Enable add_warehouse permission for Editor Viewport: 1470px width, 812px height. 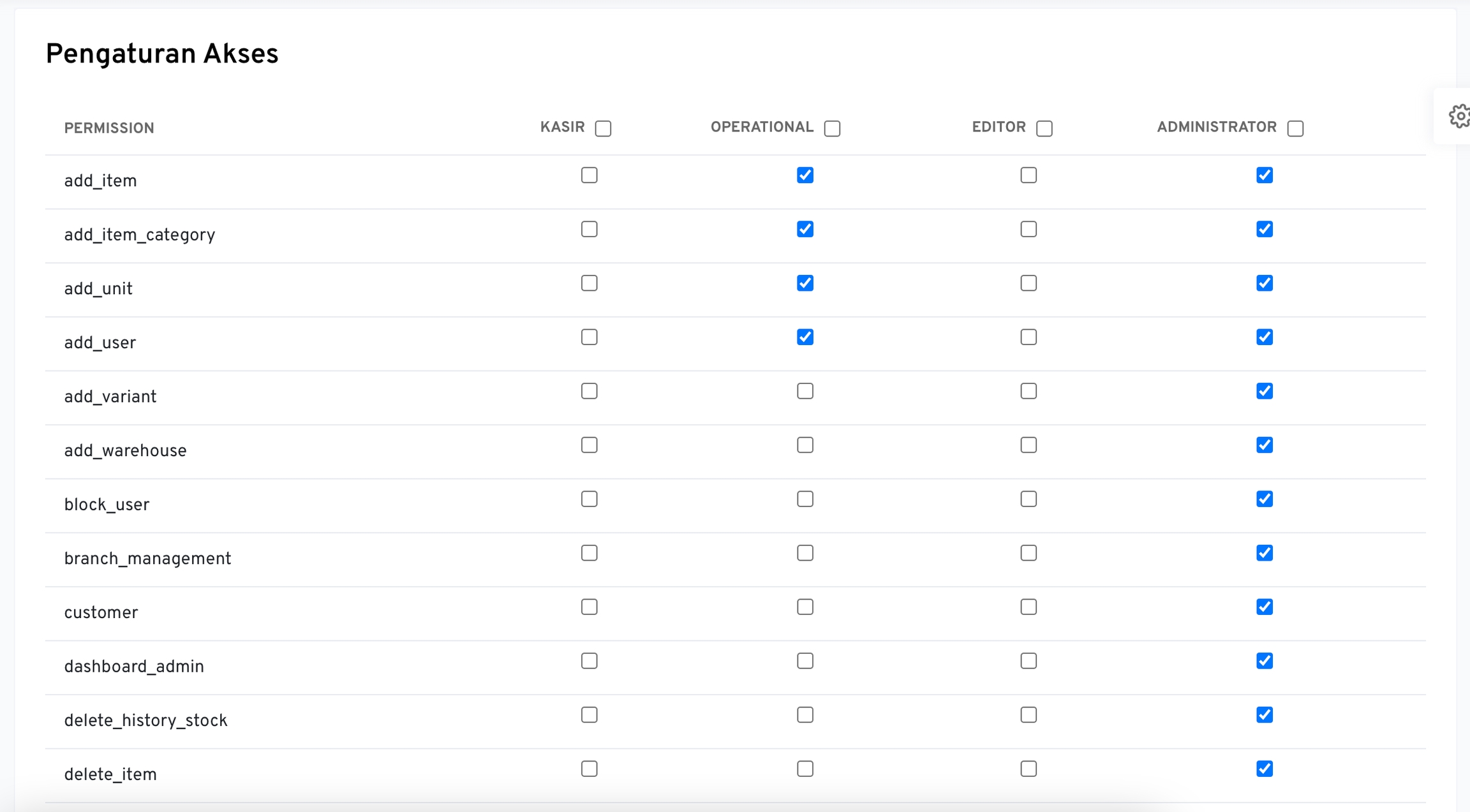pyautogui.click(x=1028, y=445)
